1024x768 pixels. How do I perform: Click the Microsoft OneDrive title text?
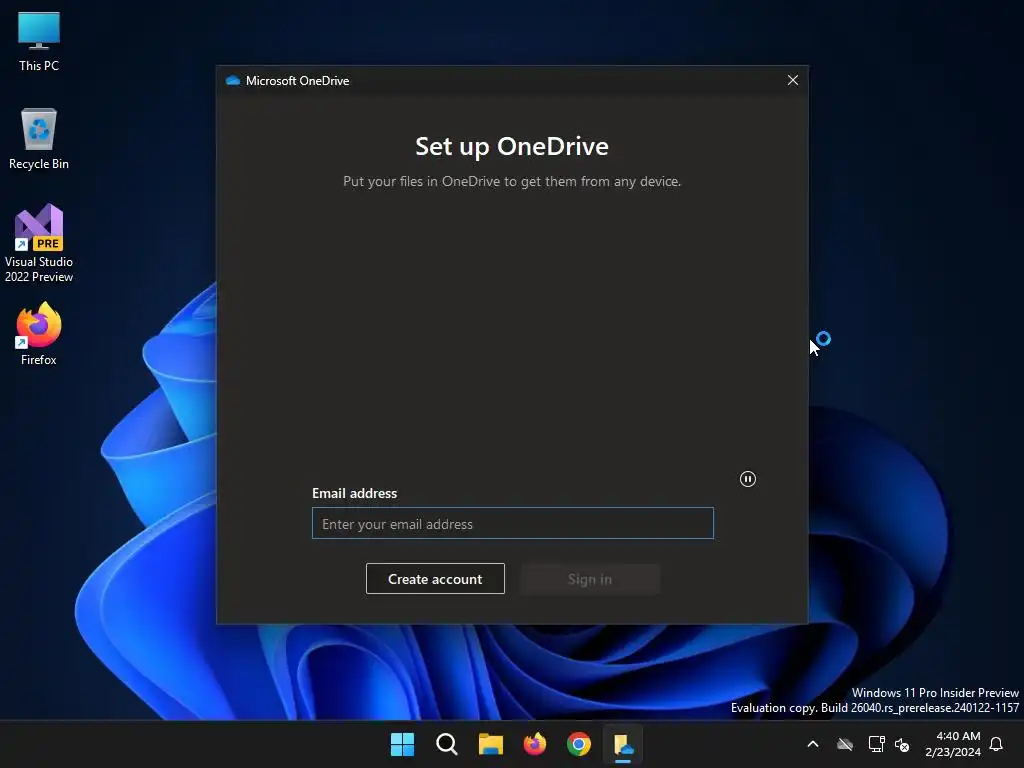(x=297, y=80)
